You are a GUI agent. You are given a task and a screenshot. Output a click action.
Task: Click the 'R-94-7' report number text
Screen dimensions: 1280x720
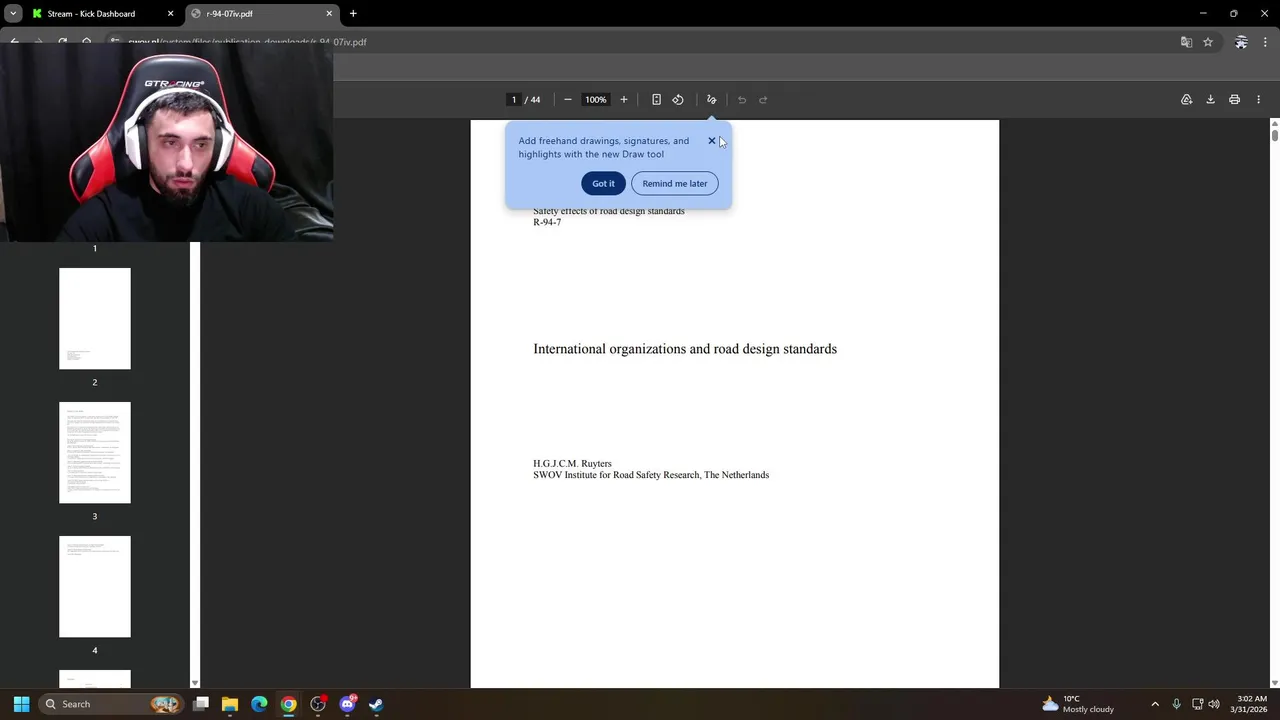coord(547,222)
